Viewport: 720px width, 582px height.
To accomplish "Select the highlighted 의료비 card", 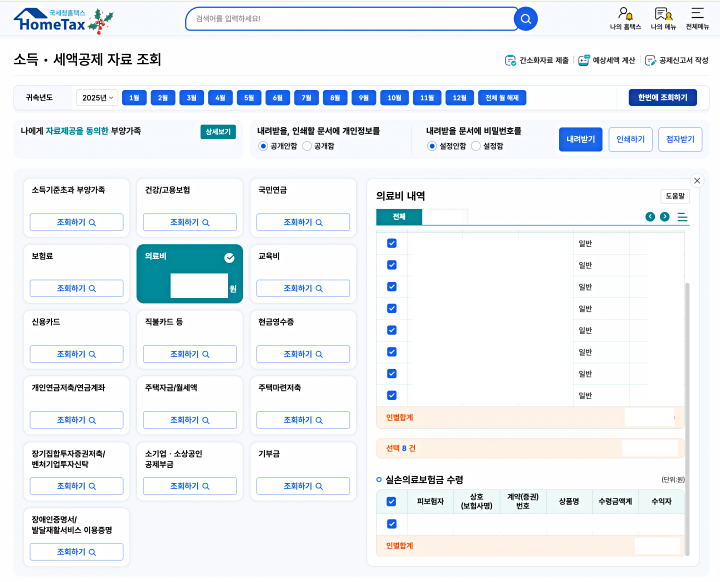I will (x=190, y=274).
